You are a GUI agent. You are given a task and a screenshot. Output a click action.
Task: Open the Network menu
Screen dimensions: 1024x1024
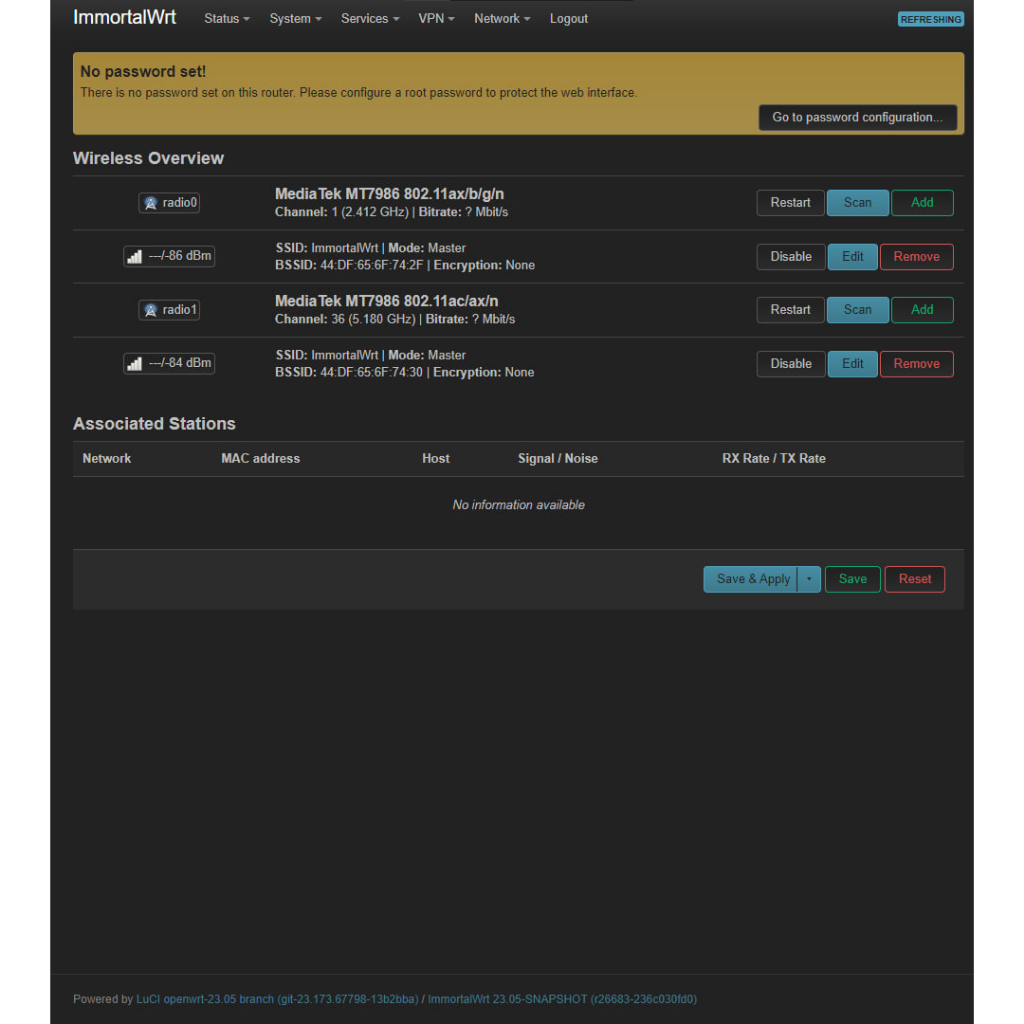pyautogui.click(x=502, y=19)
